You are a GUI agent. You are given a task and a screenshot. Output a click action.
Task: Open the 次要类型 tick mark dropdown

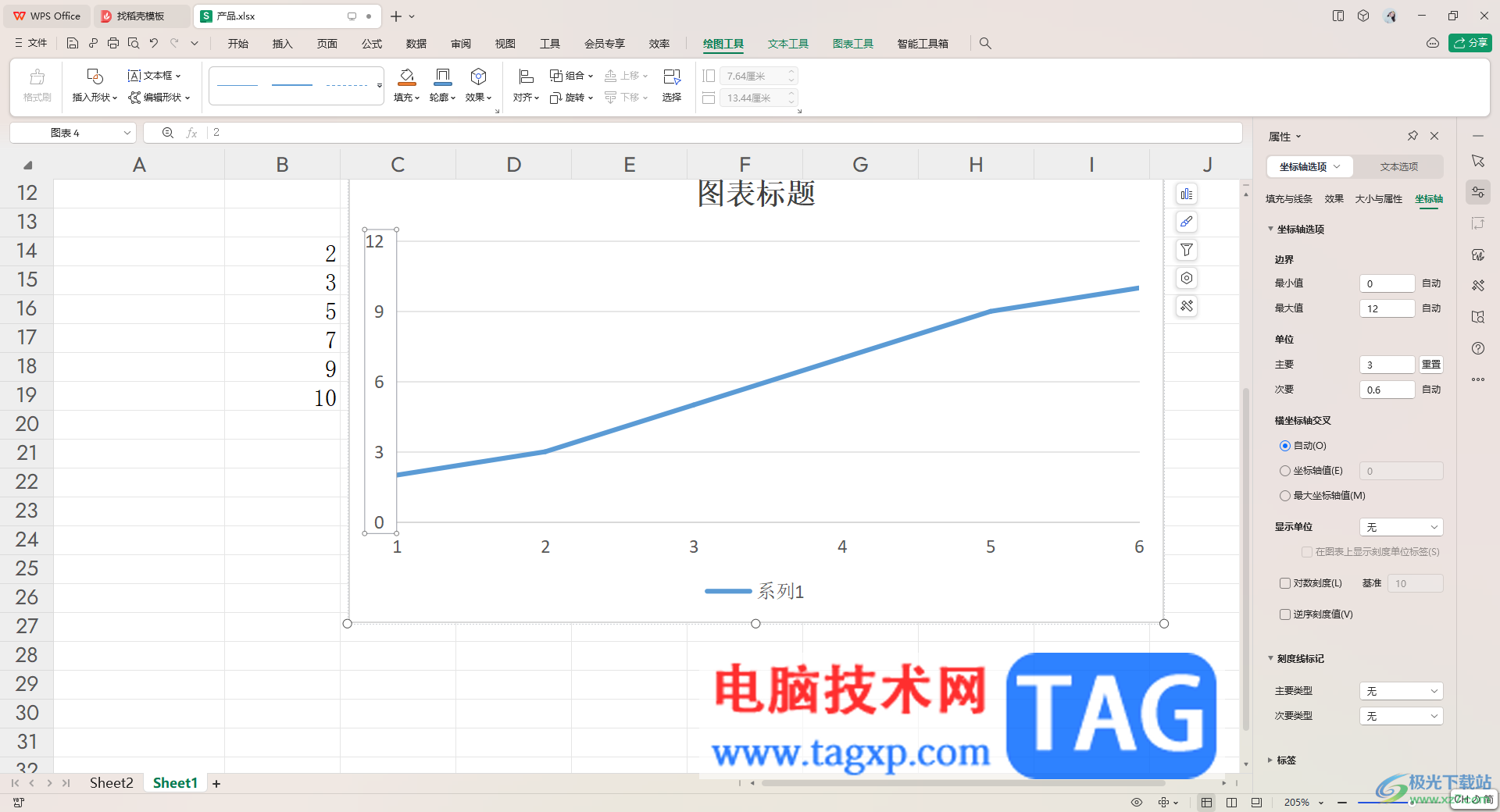point(1402,716)
